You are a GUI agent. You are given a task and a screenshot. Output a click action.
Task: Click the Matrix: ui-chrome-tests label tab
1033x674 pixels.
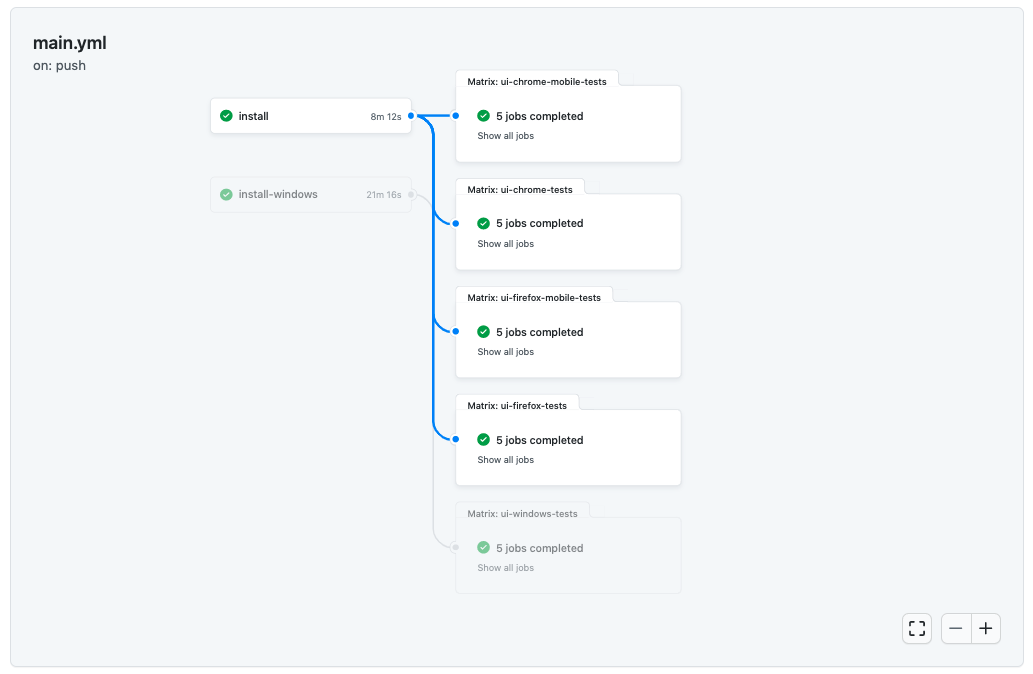[520, 187]
